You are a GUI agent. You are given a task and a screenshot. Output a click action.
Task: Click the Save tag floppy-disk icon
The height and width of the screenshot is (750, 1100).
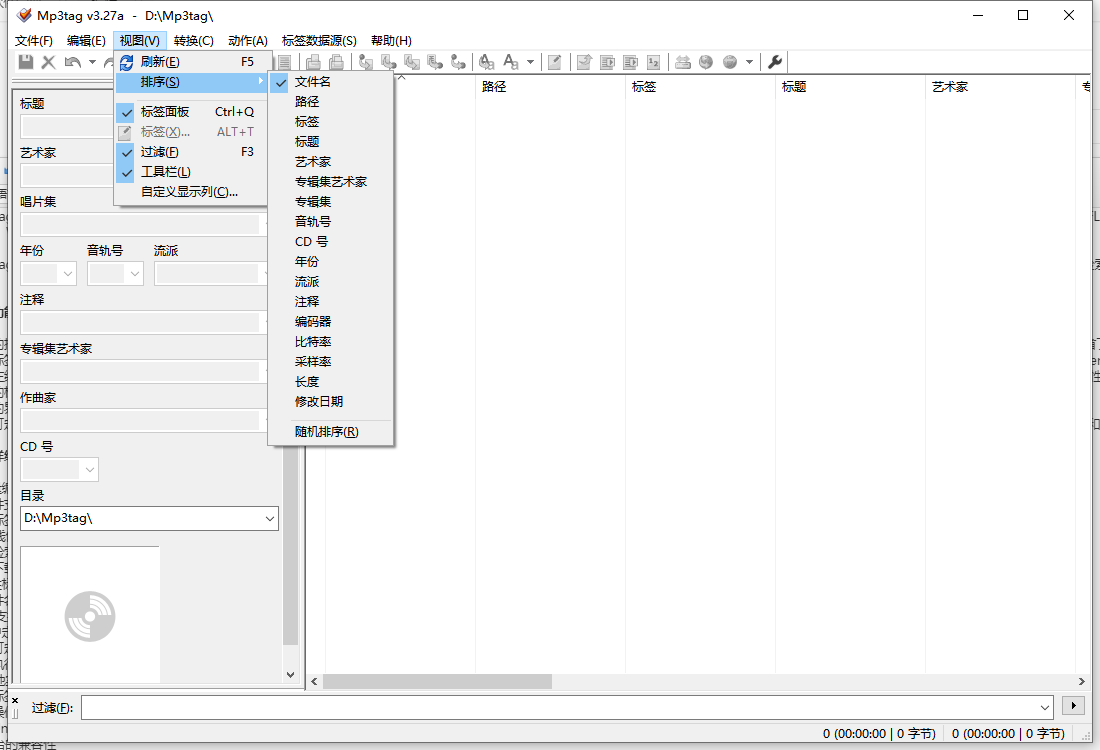(26, 62)
